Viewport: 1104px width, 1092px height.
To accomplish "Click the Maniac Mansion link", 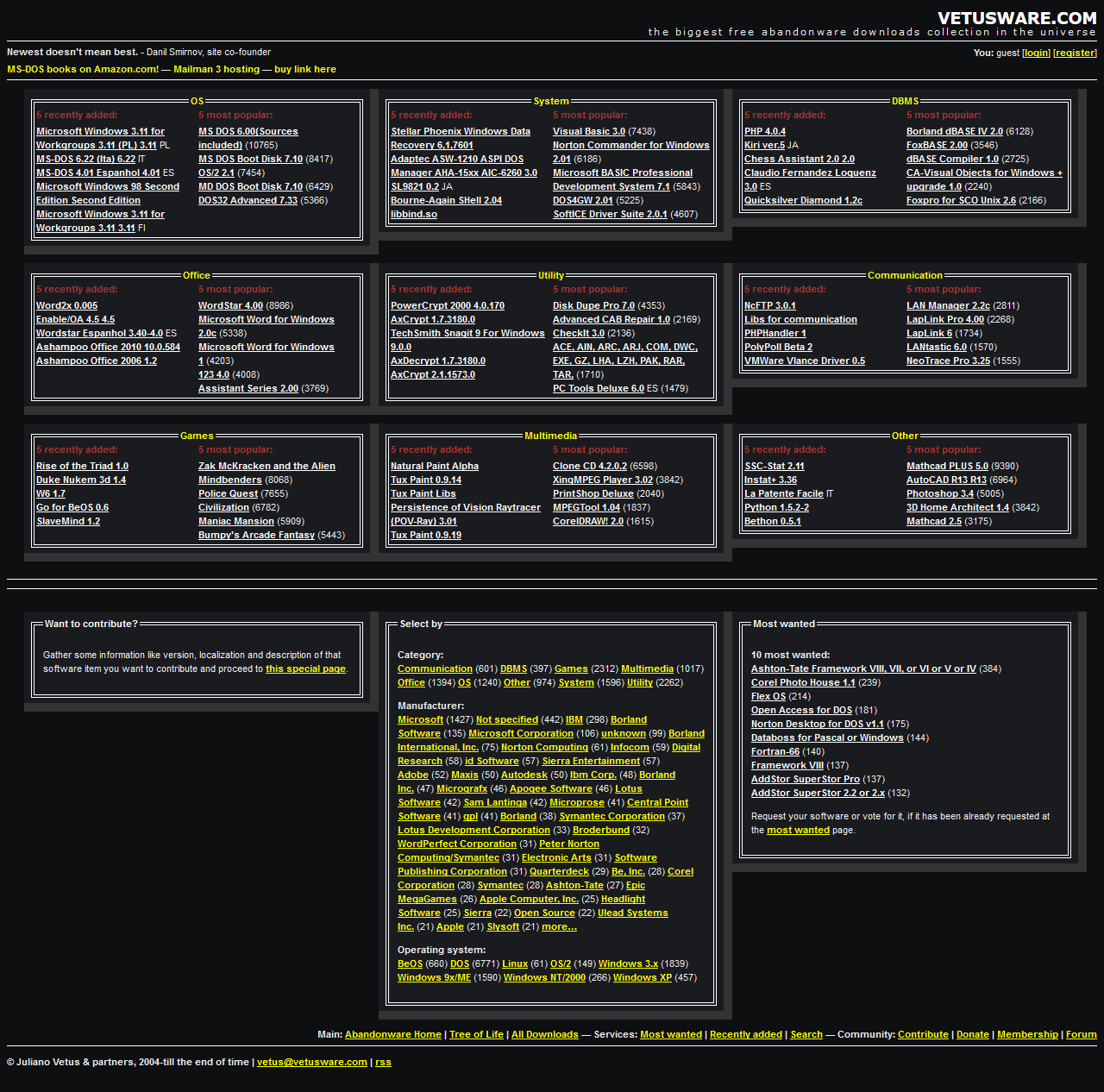I will [236, 521].
